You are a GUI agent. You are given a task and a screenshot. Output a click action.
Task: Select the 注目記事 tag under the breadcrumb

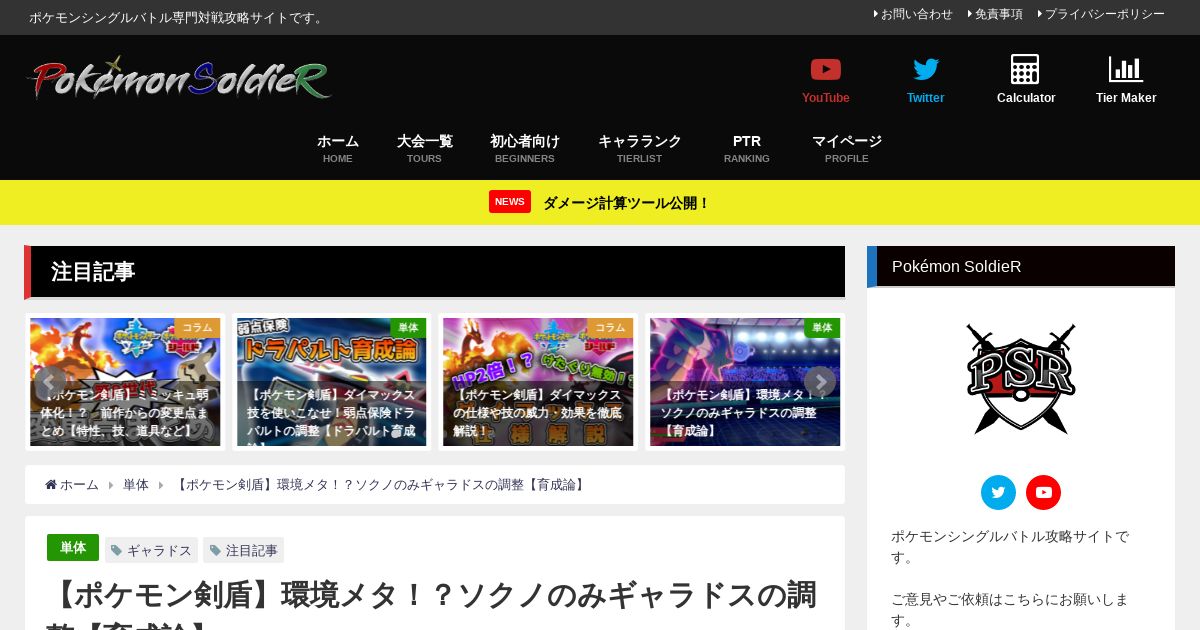(x=243, y=550)
